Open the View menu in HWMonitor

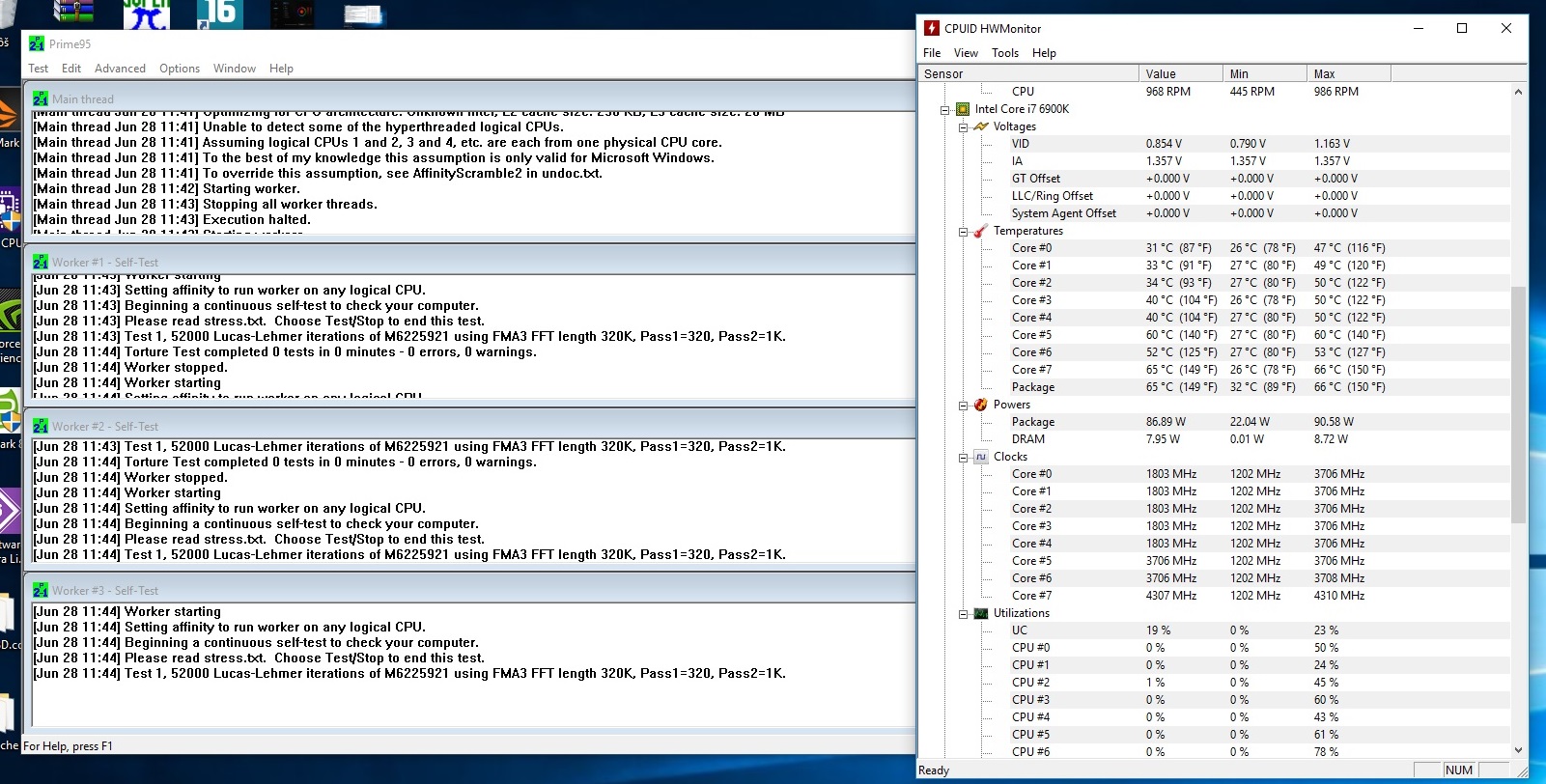click(x=966, y=53)
